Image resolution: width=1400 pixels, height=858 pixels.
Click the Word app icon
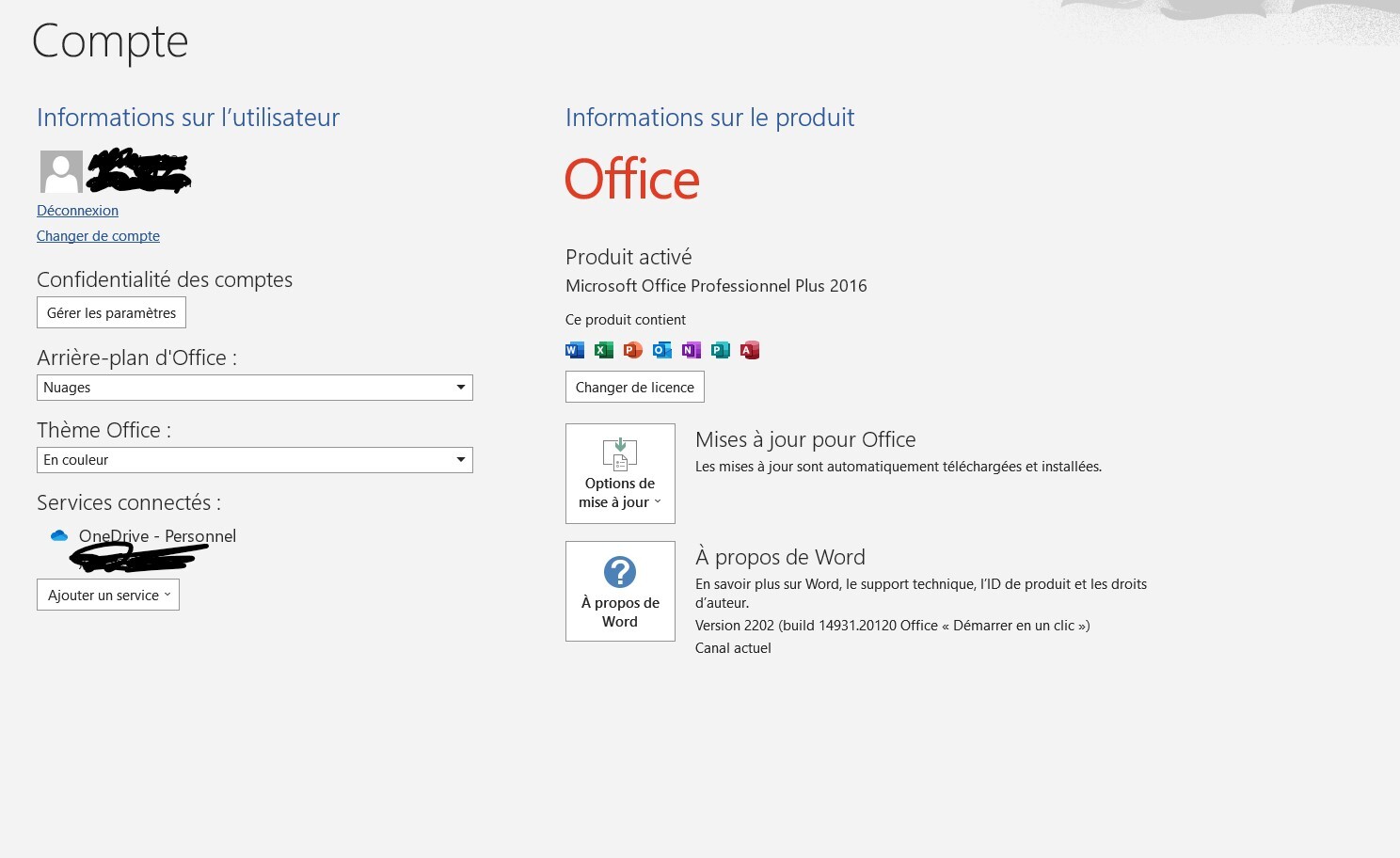click(x=575, y=350)
